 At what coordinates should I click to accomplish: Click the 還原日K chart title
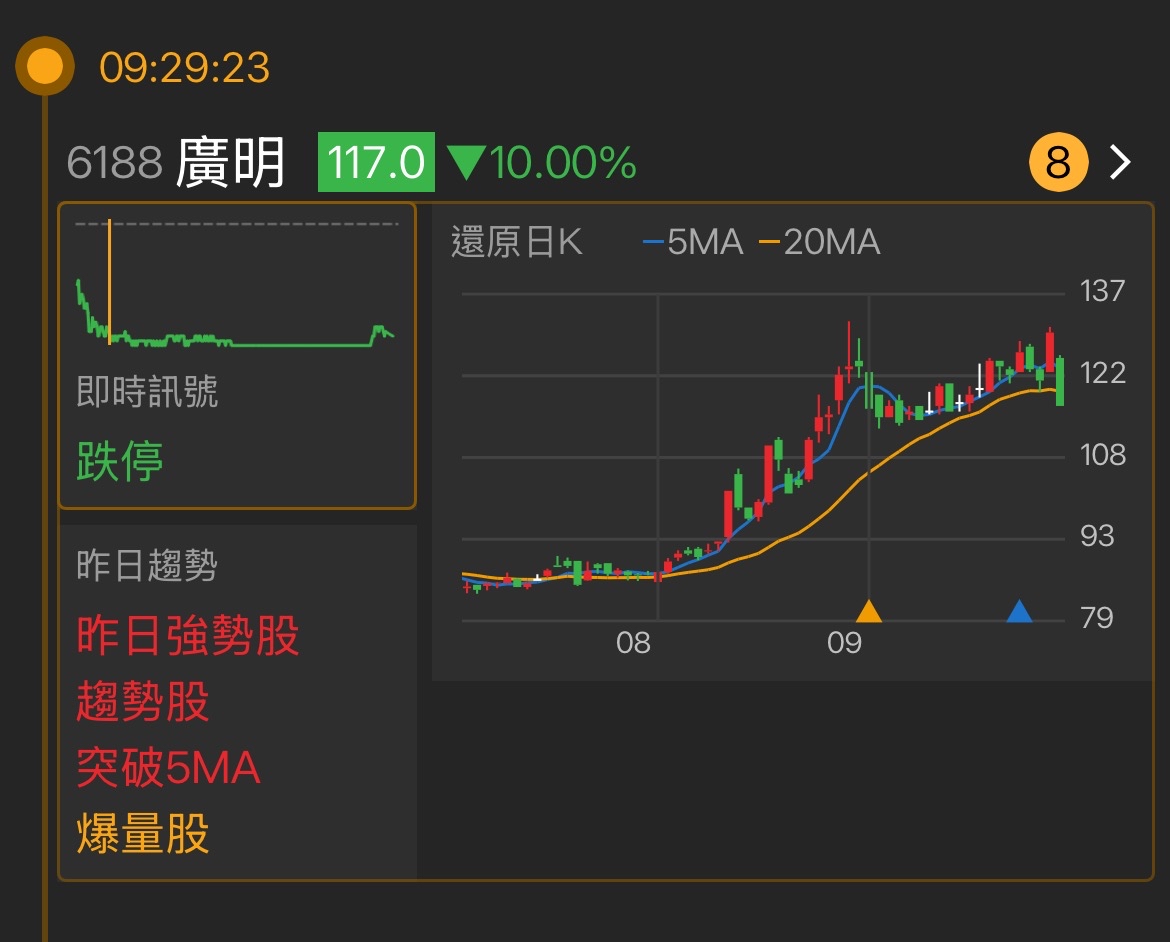point(516,242)
